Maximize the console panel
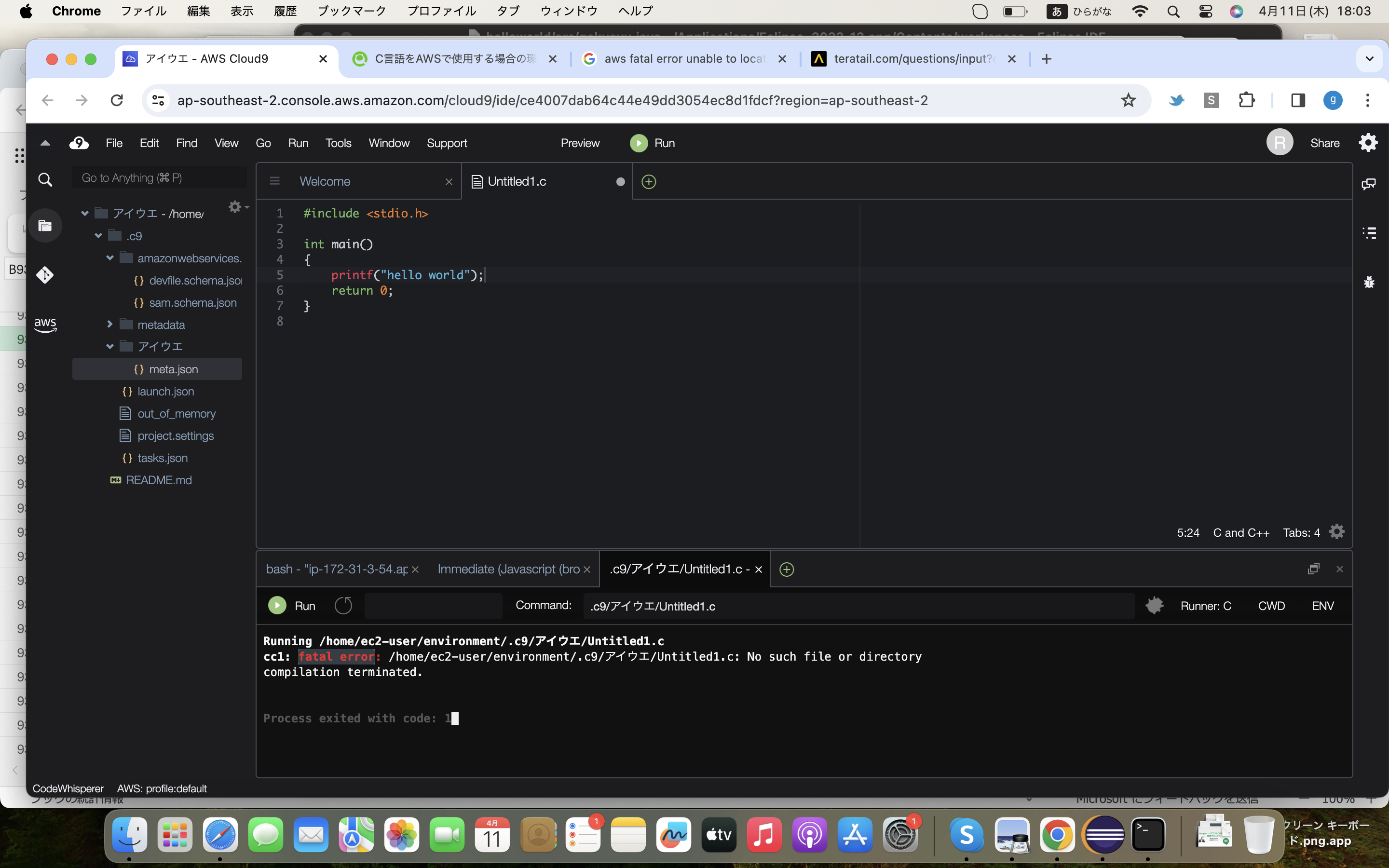The image size is (1389, 868). point(1313,569)
